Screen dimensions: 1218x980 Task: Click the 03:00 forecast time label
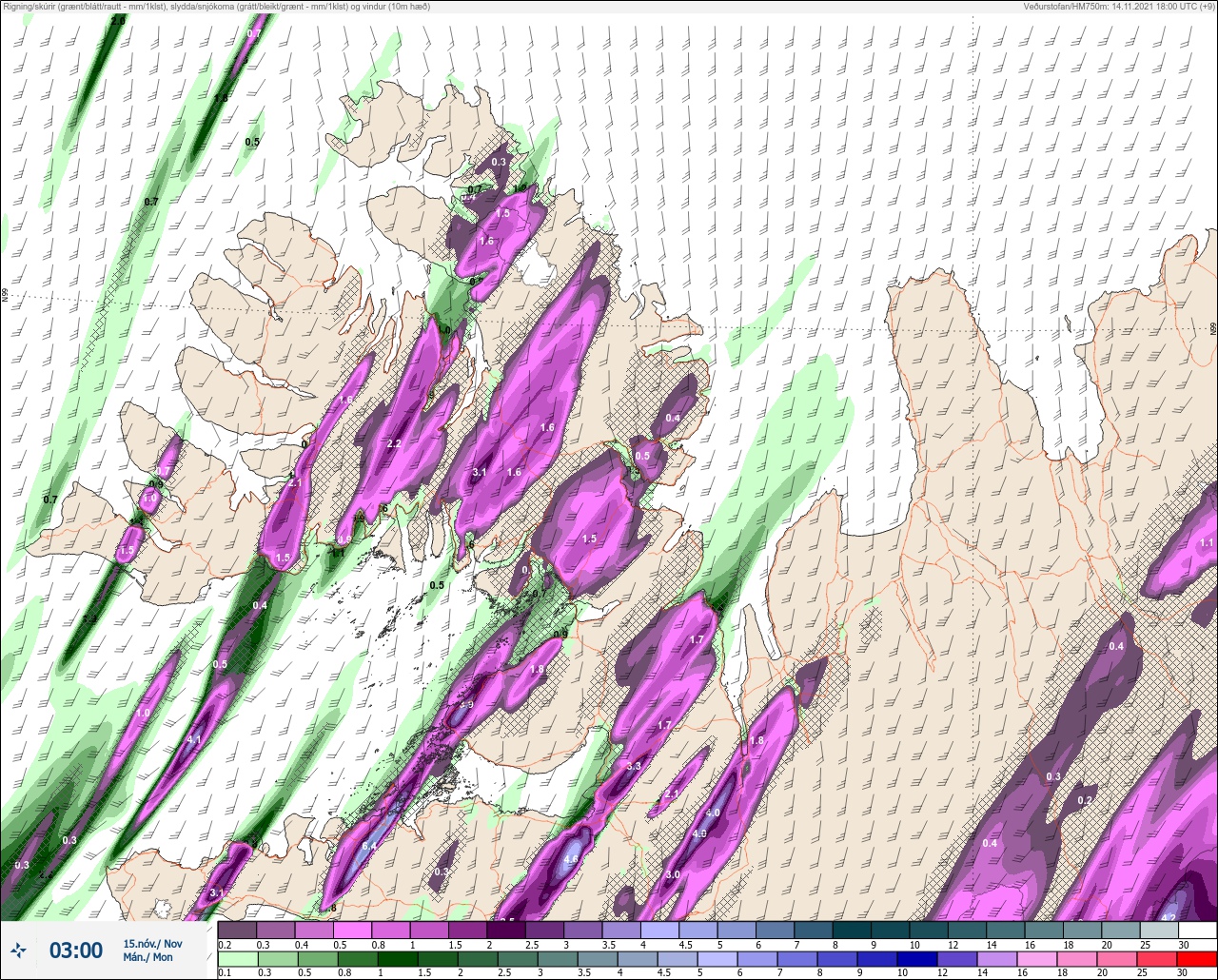(x=75, y=951)
